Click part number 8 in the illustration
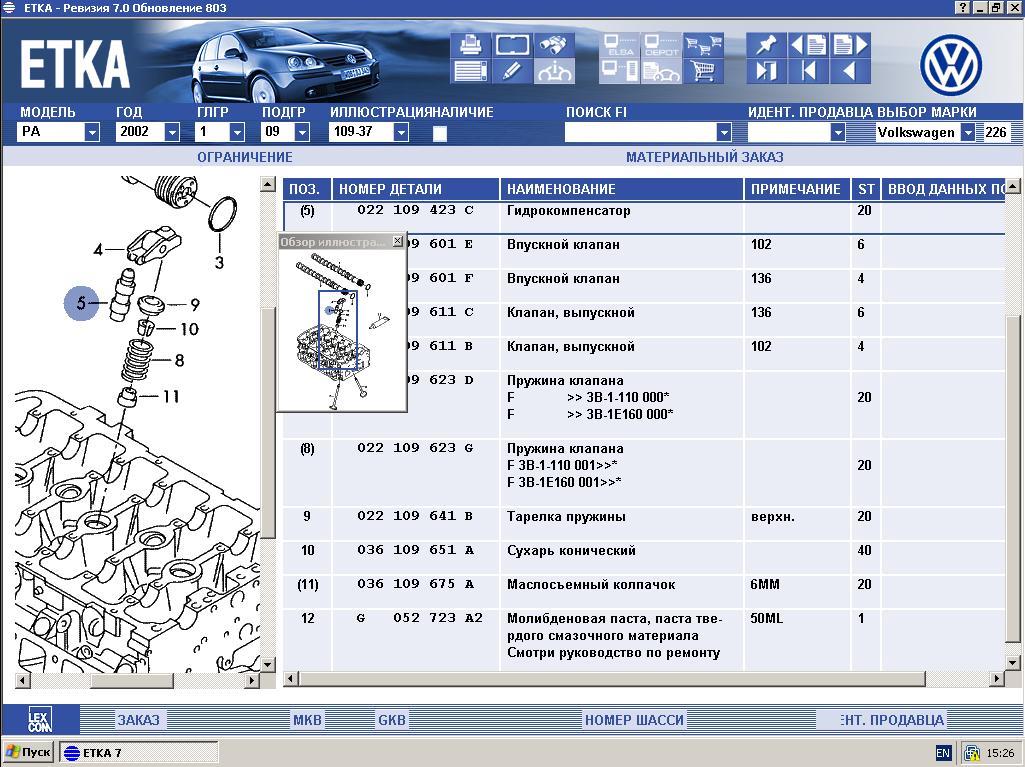 (179, 360)
